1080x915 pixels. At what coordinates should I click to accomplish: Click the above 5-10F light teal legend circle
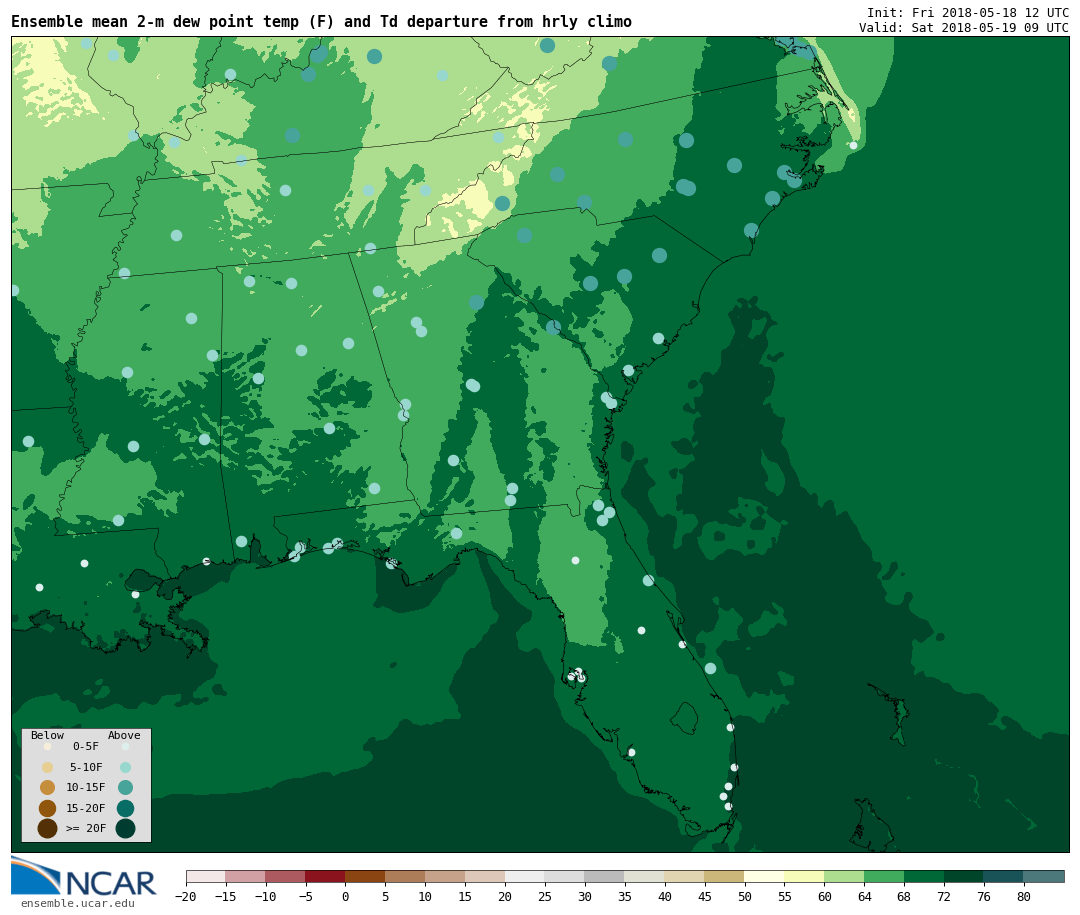point(125,767)
